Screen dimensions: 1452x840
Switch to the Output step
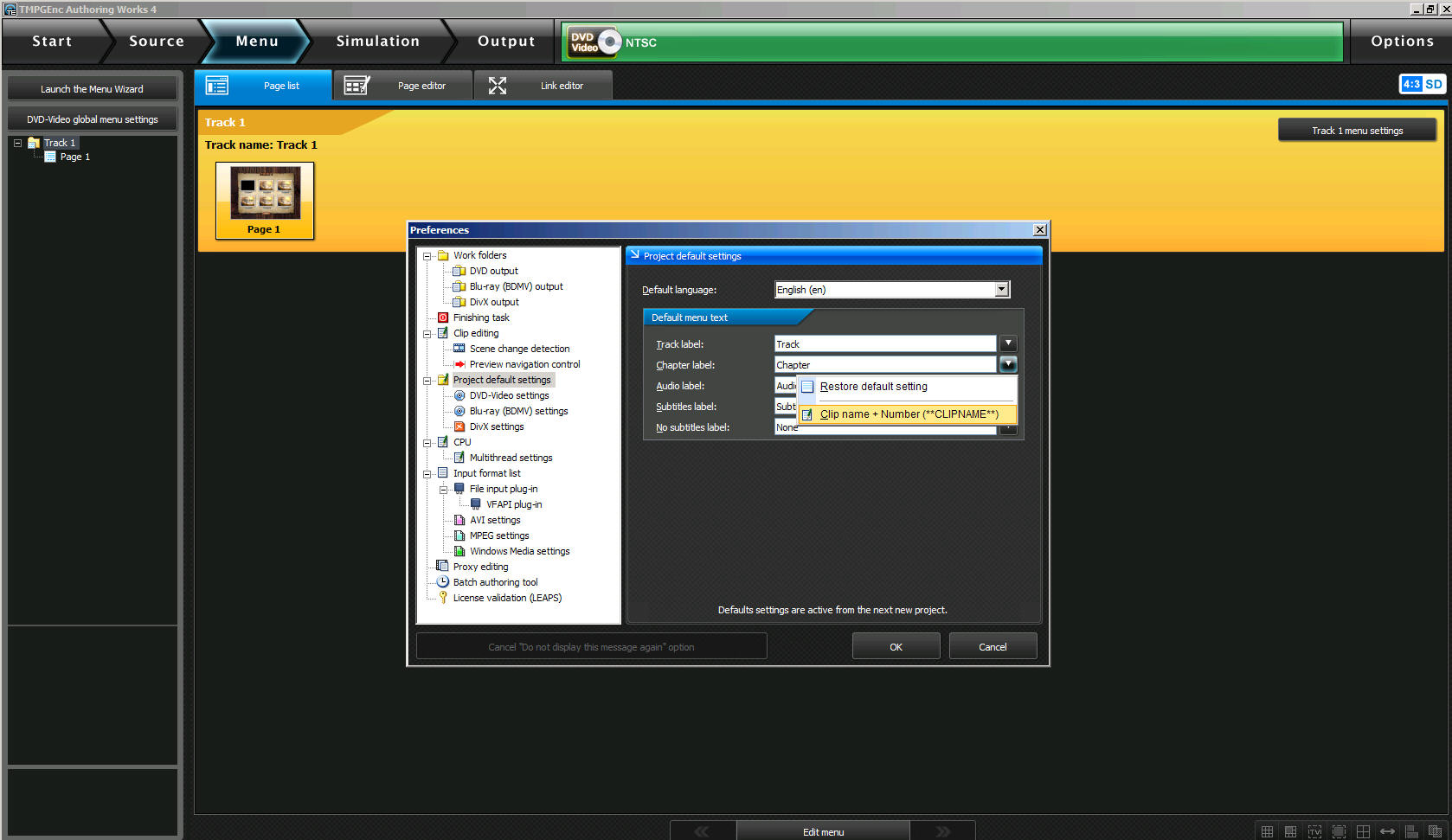506,42
